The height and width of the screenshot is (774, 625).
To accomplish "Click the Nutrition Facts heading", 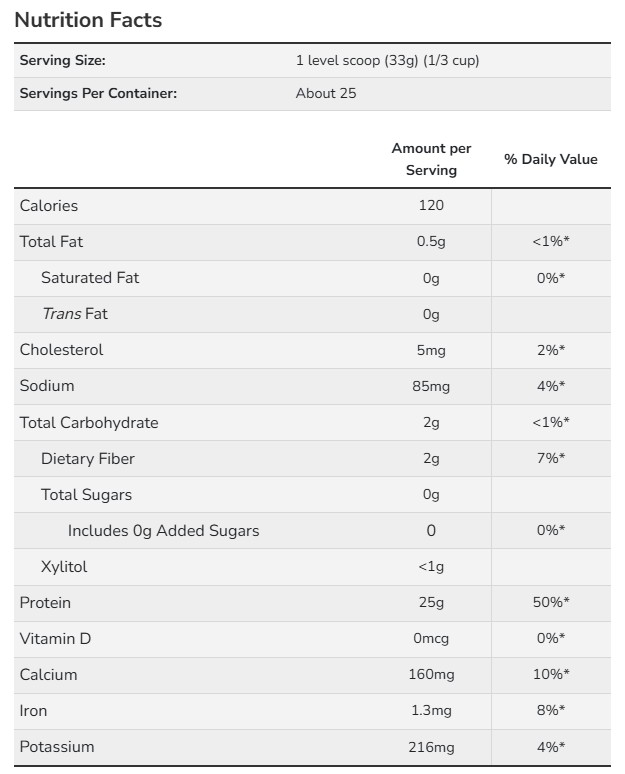I will coord(88,20).
